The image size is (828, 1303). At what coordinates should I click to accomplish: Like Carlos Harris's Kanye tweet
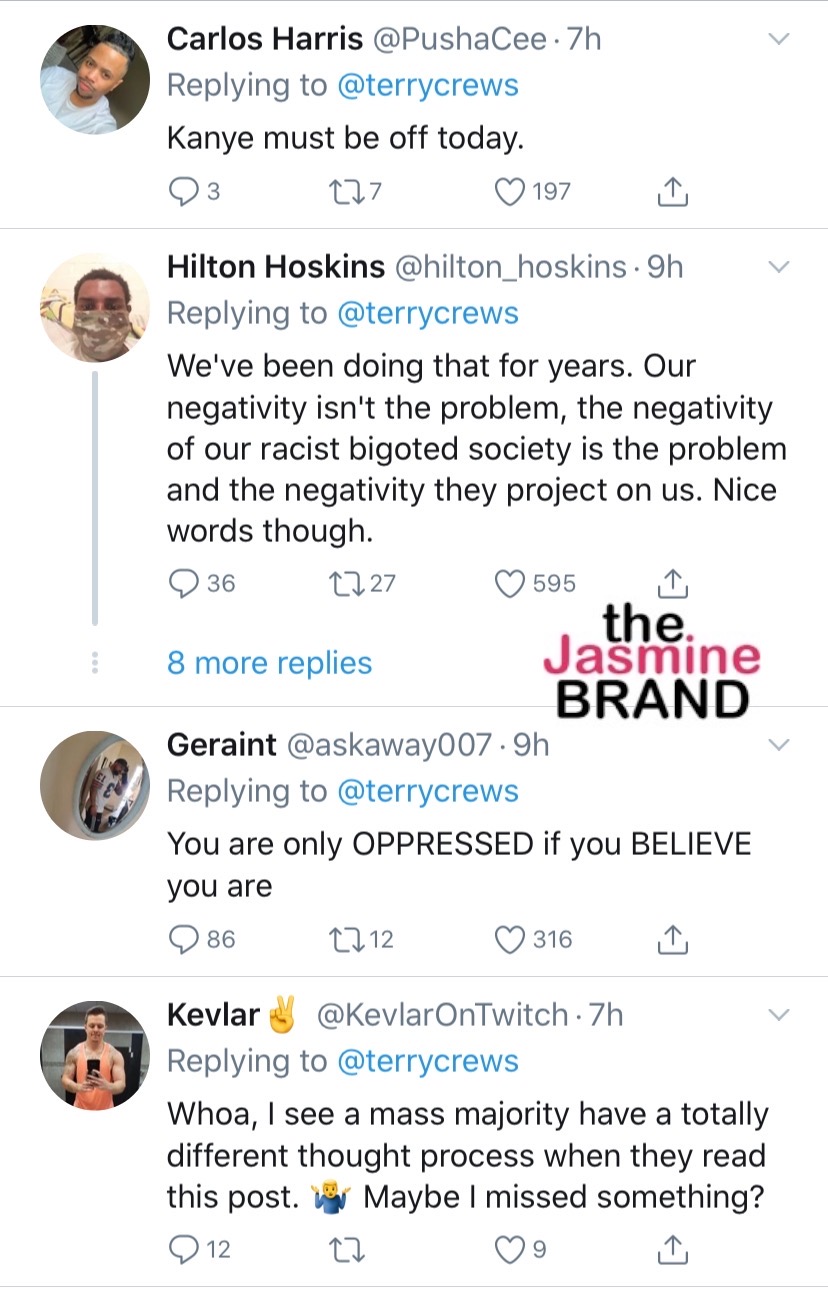(x=511, y=191)
